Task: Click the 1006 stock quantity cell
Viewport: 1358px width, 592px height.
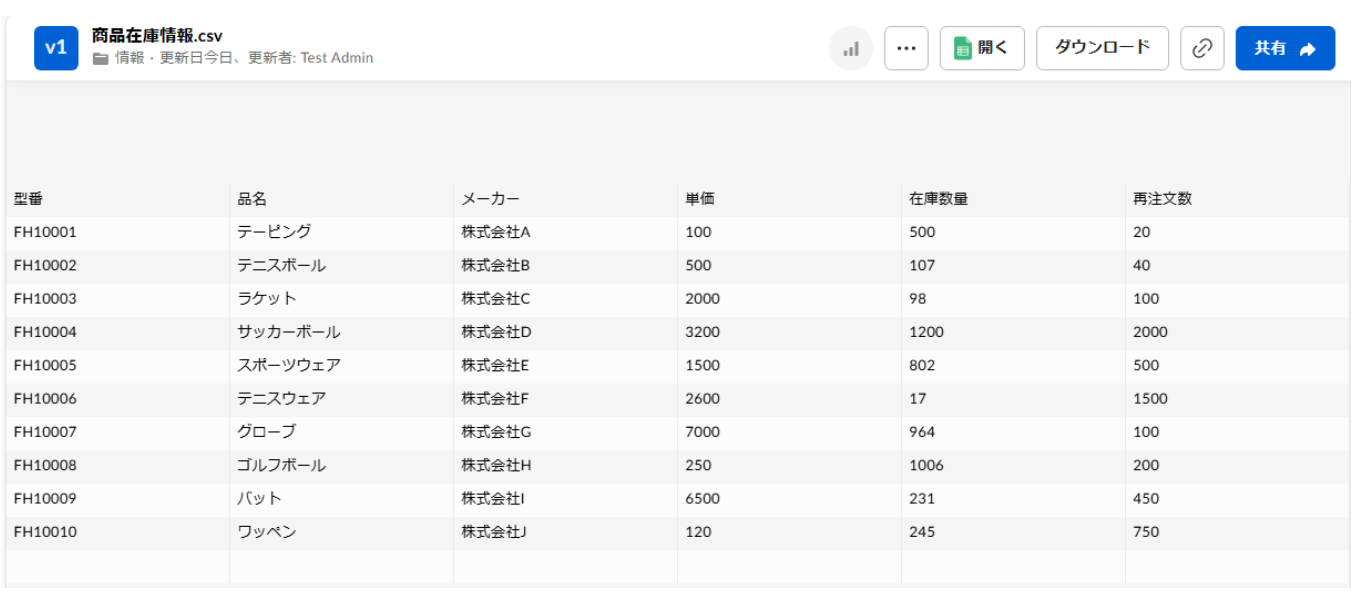Action: coord(926,465)
